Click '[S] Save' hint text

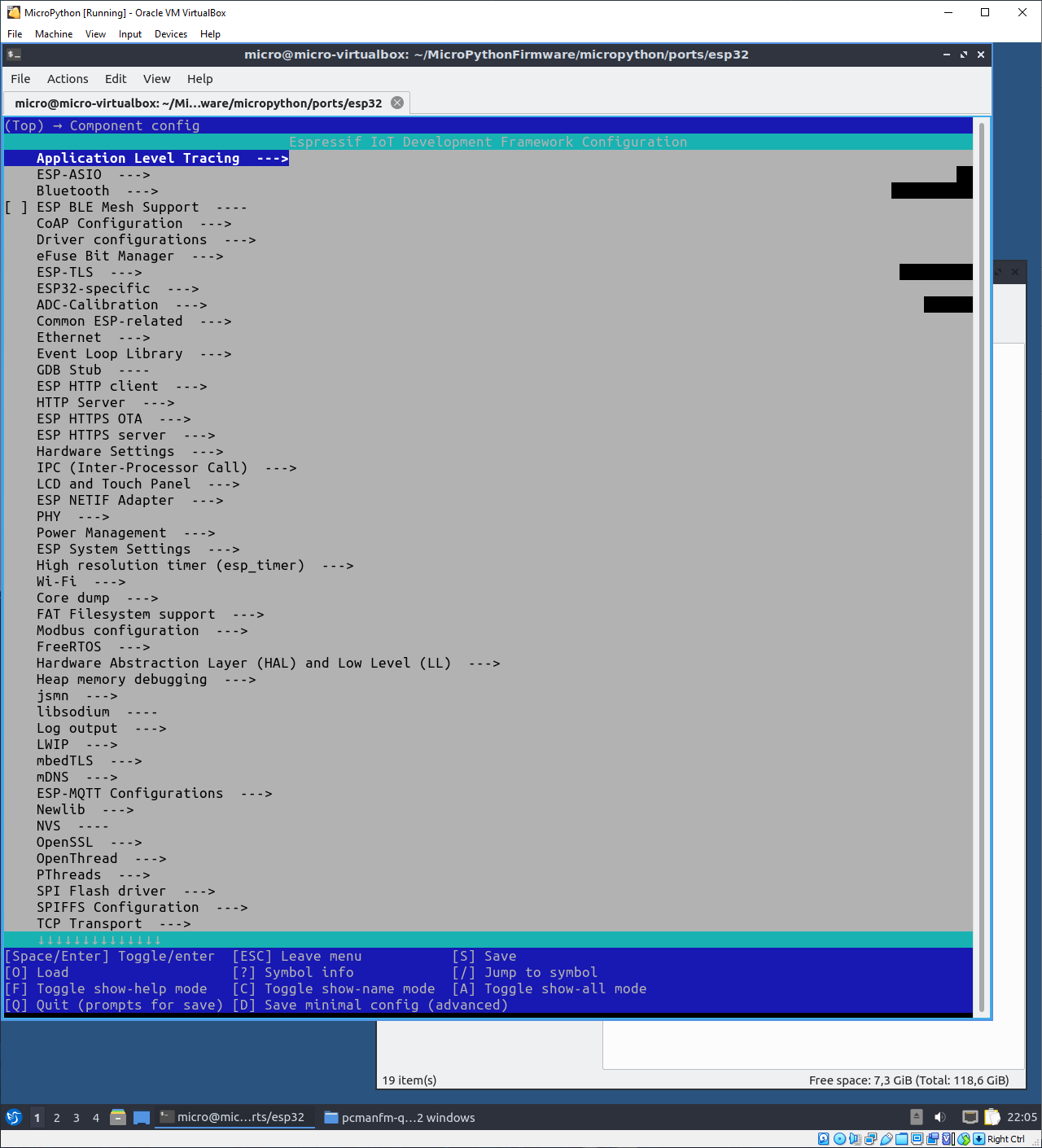484,956
